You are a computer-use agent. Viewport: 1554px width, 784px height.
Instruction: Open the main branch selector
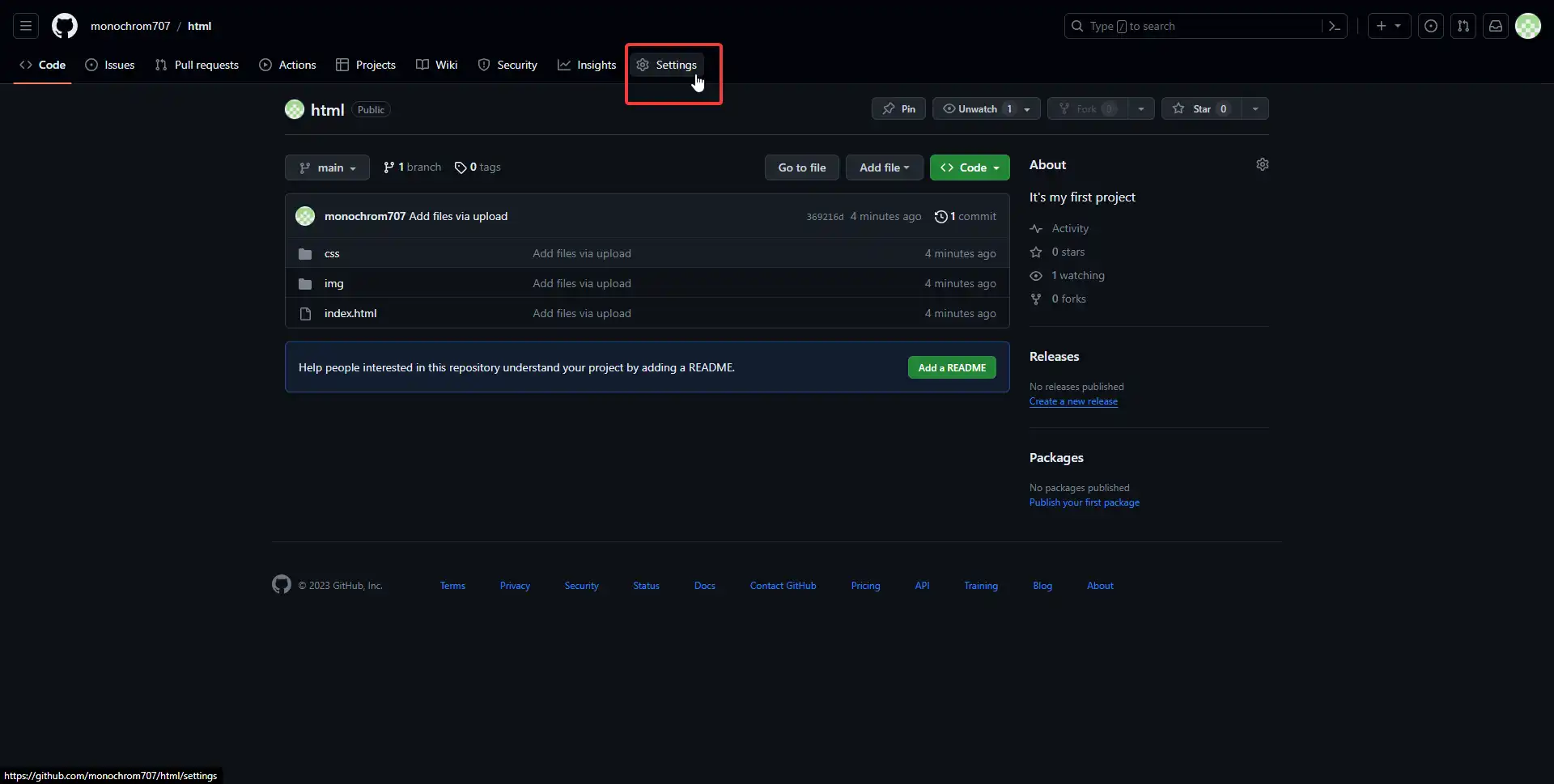coord(327,167)
